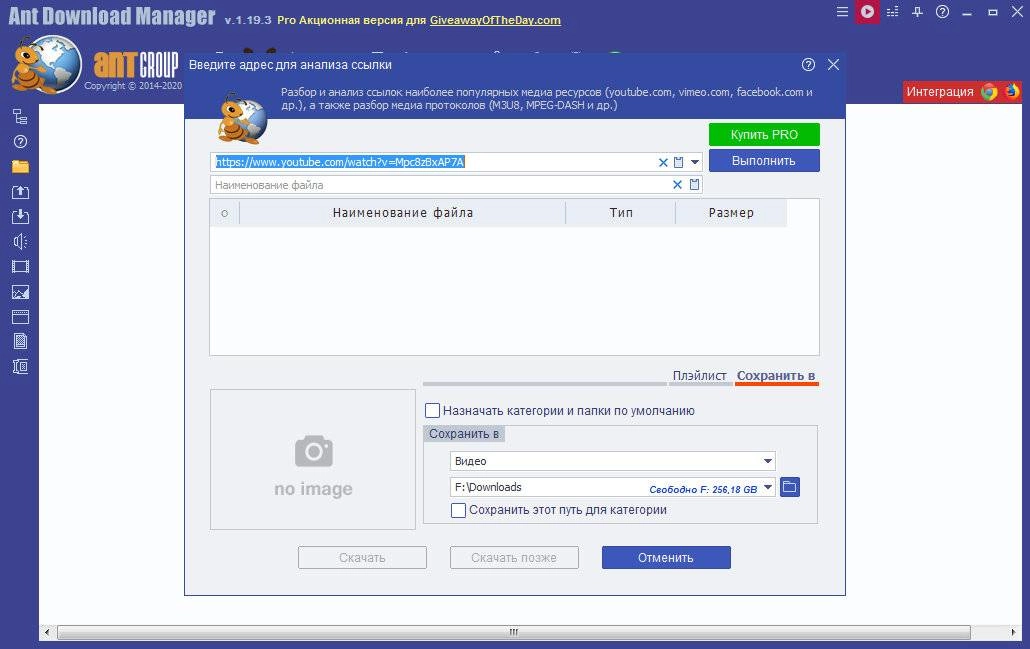The height and width of the screenshot is (649, 1030).
Task: Paste clipboard into the URL field
Action: (679, 162)
